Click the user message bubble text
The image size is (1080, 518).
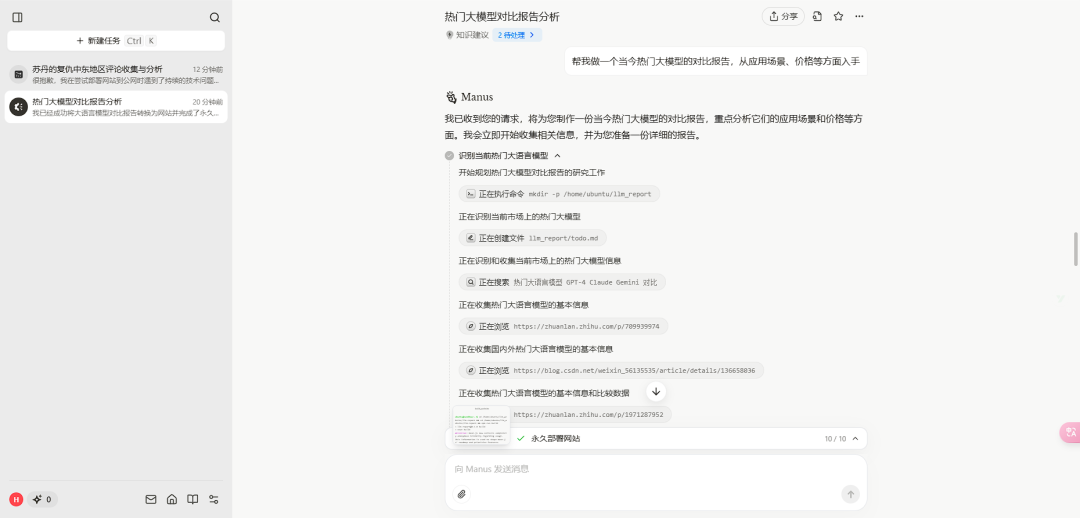[716, 61]
